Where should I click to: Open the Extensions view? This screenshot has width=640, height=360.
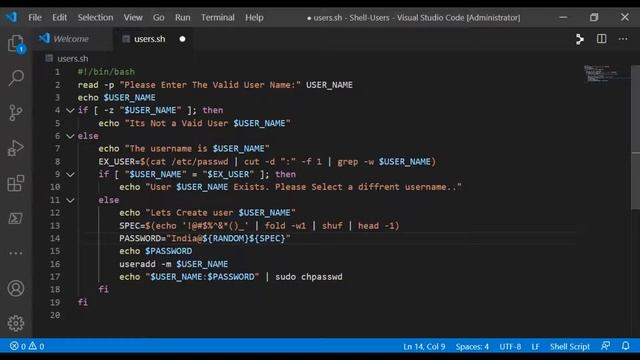click(16, 183)
